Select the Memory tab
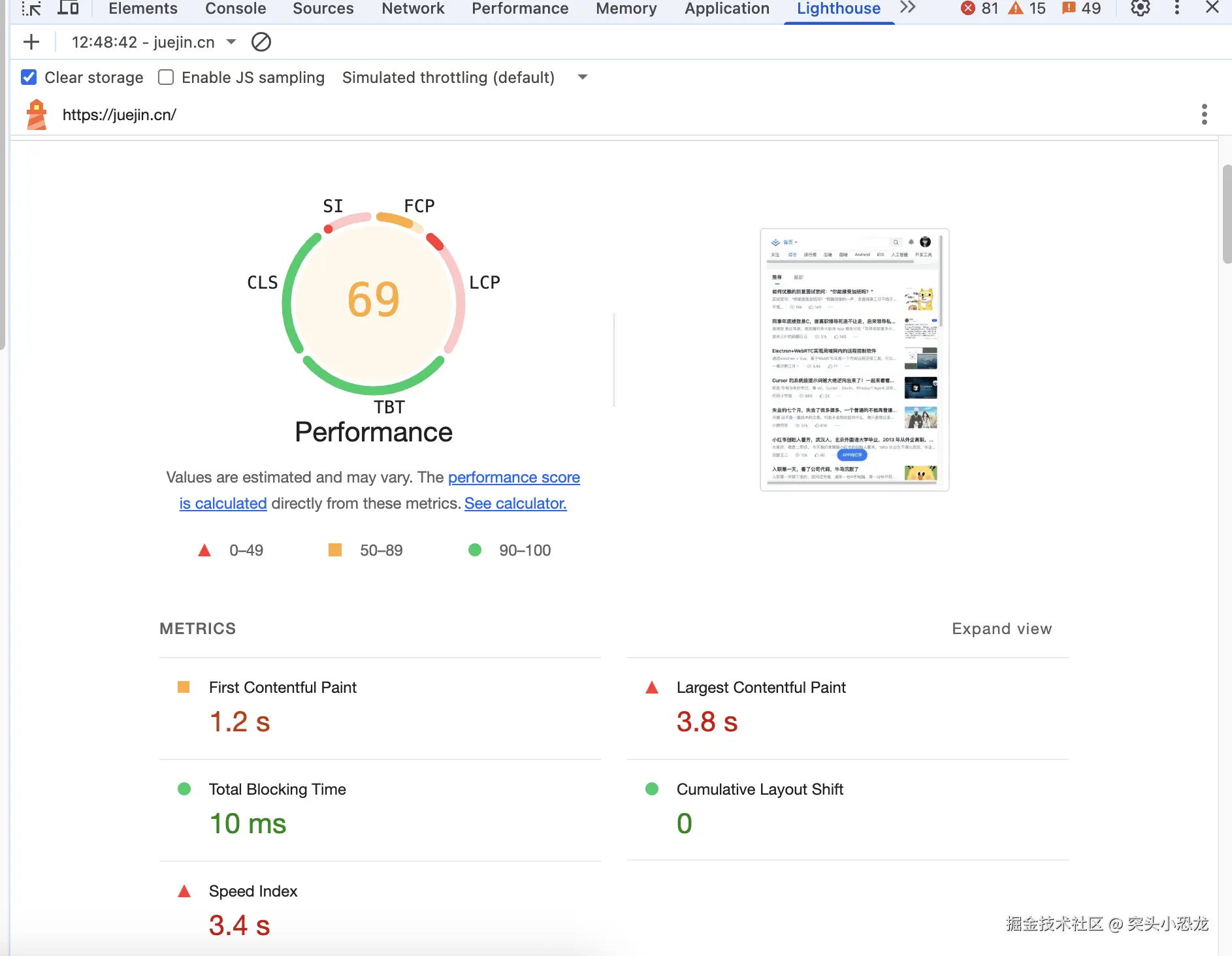This screenshot has height=956, width=1232. 626,8
